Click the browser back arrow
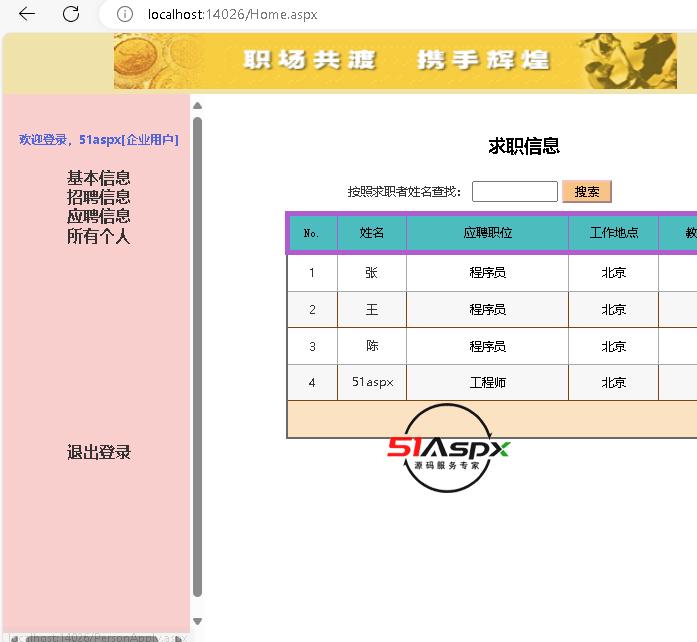Image resolution: width=697 pixels, height=642 pixels. [x=27, y=14]
